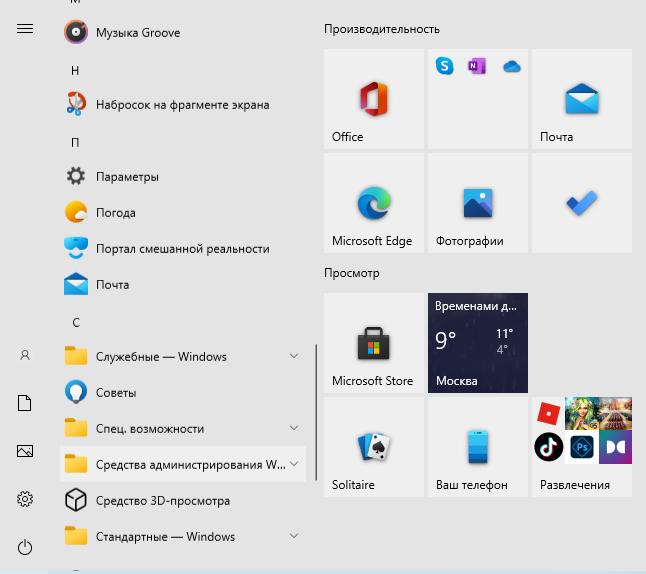
Task: Open the Стандартные — Windows folder row
Action: [183, 537]
